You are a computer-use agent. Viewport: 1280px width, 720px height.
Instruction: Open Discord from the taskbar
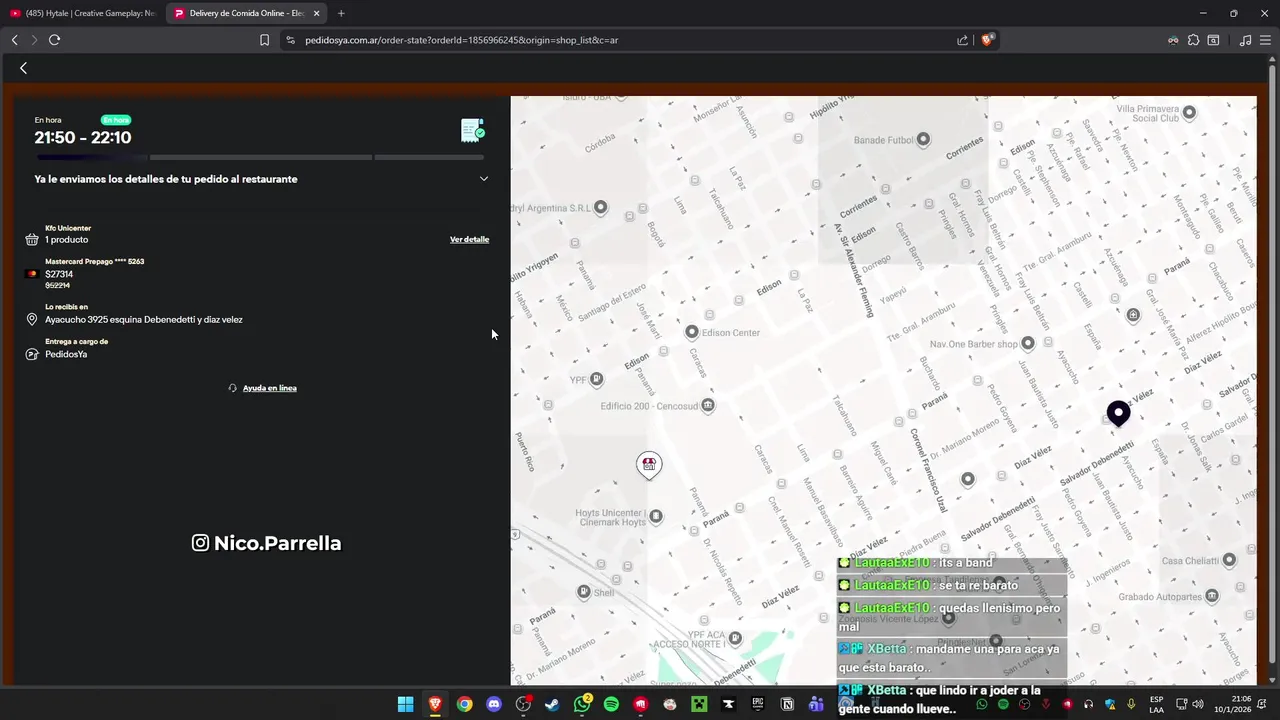coord(493,704)
